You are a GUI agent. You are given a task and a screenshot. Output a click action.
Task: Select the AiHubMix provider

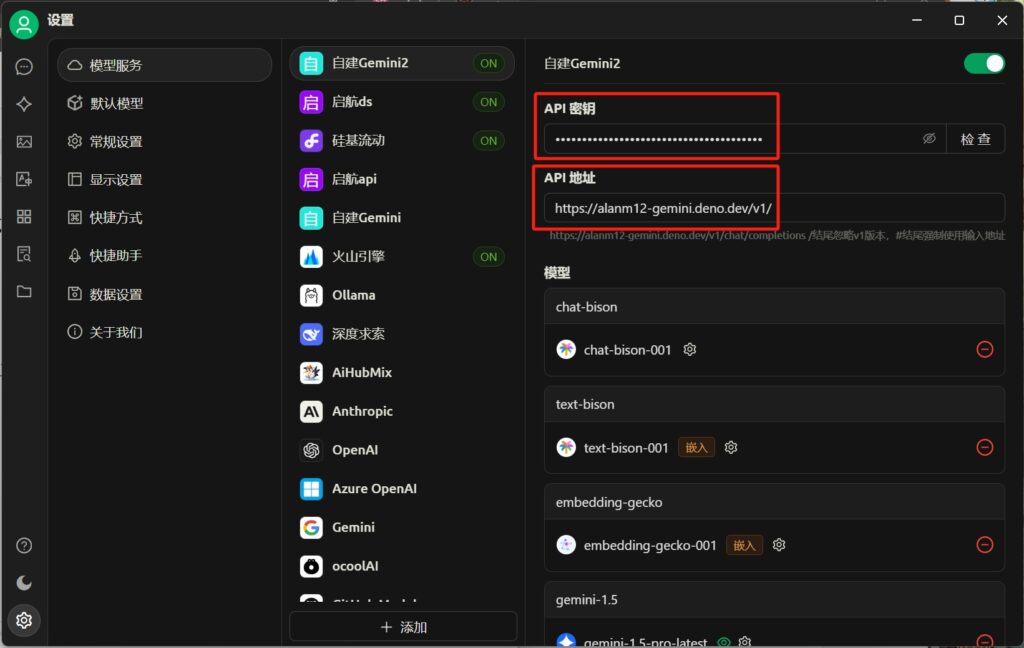pyautogui.click(x=402, y=372)
